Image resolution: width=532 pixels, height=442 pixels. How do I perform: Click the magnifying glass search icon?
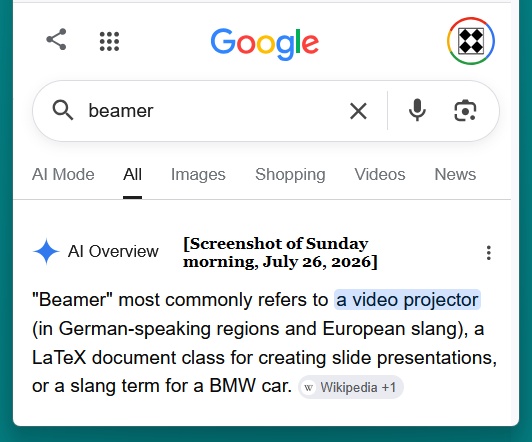(x=63, y=111)
